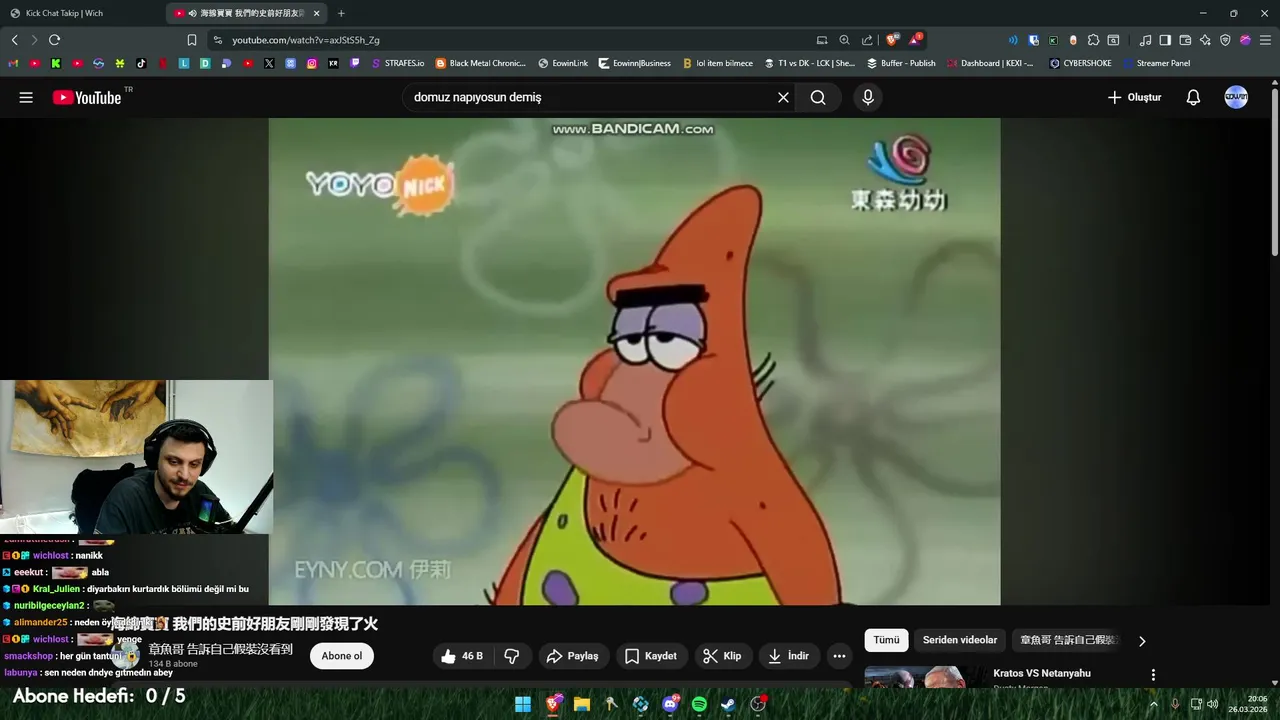Screen dimensions: 1280x720
Task: Open more actions ellipsis under video
Action: 839,656
